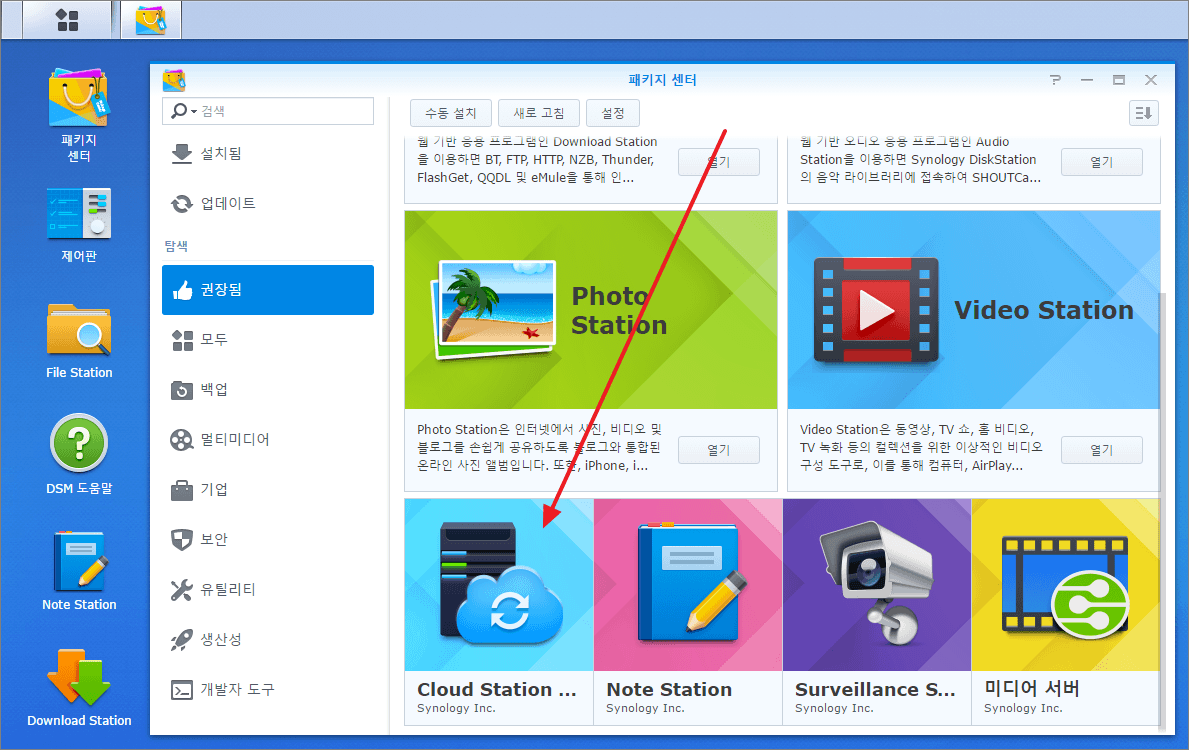Select 모두 all packages category
1189x750 pixels.
point(268,340)
